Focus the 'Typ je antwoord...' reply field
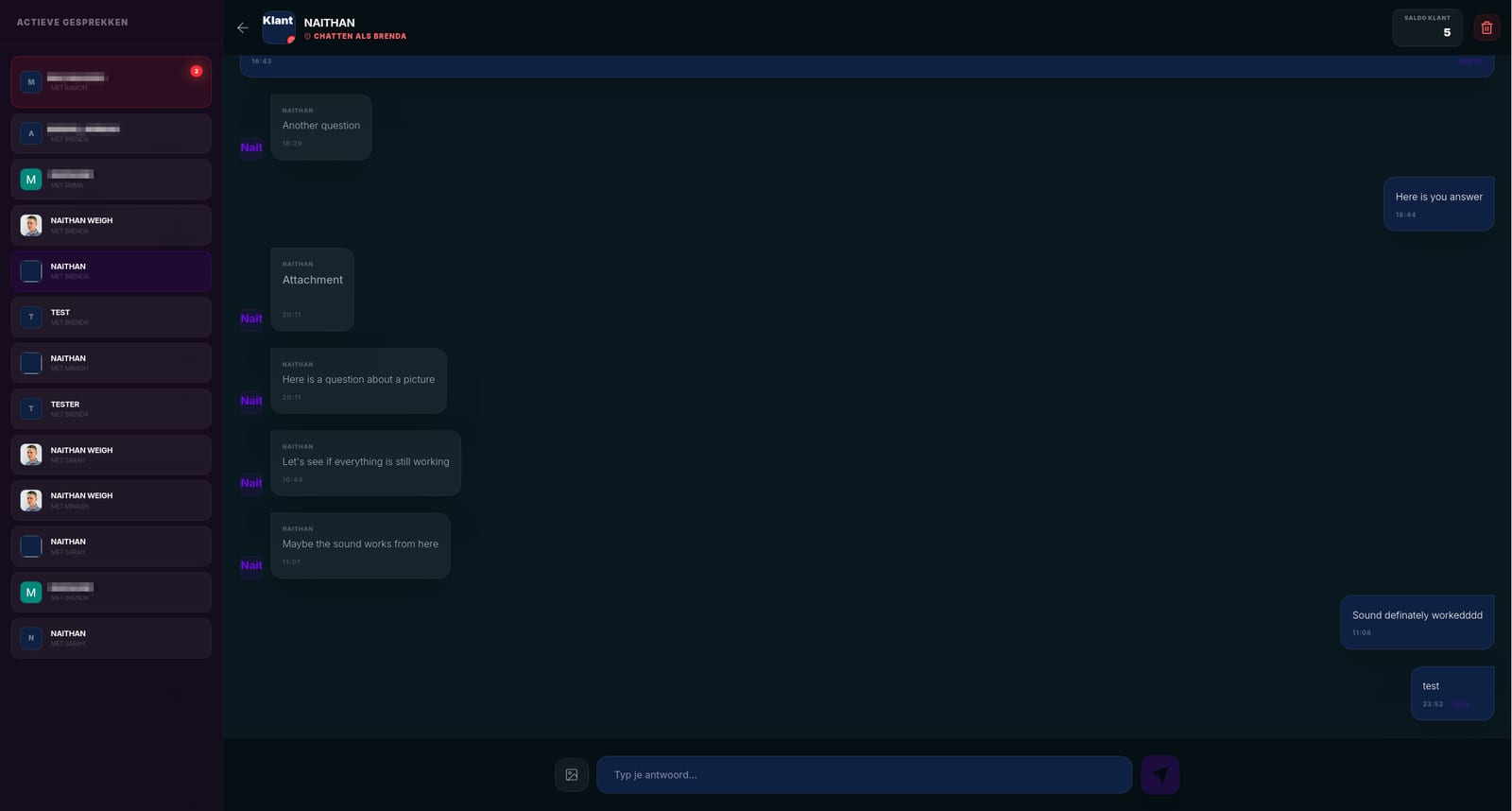The height and width of the screenshot is (811, 1512). pyautogui.click(x=864, y=775)
